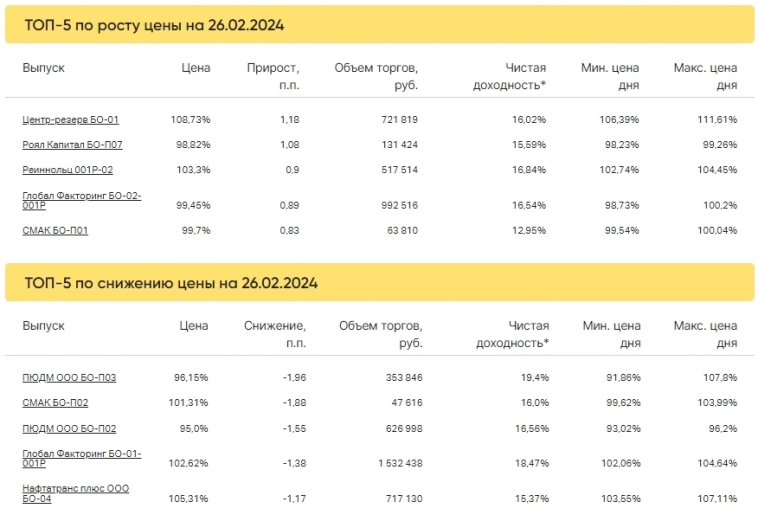
Task: Click the 'ТОП-5 по снижению цены' heading
Action: pos(170,283)
